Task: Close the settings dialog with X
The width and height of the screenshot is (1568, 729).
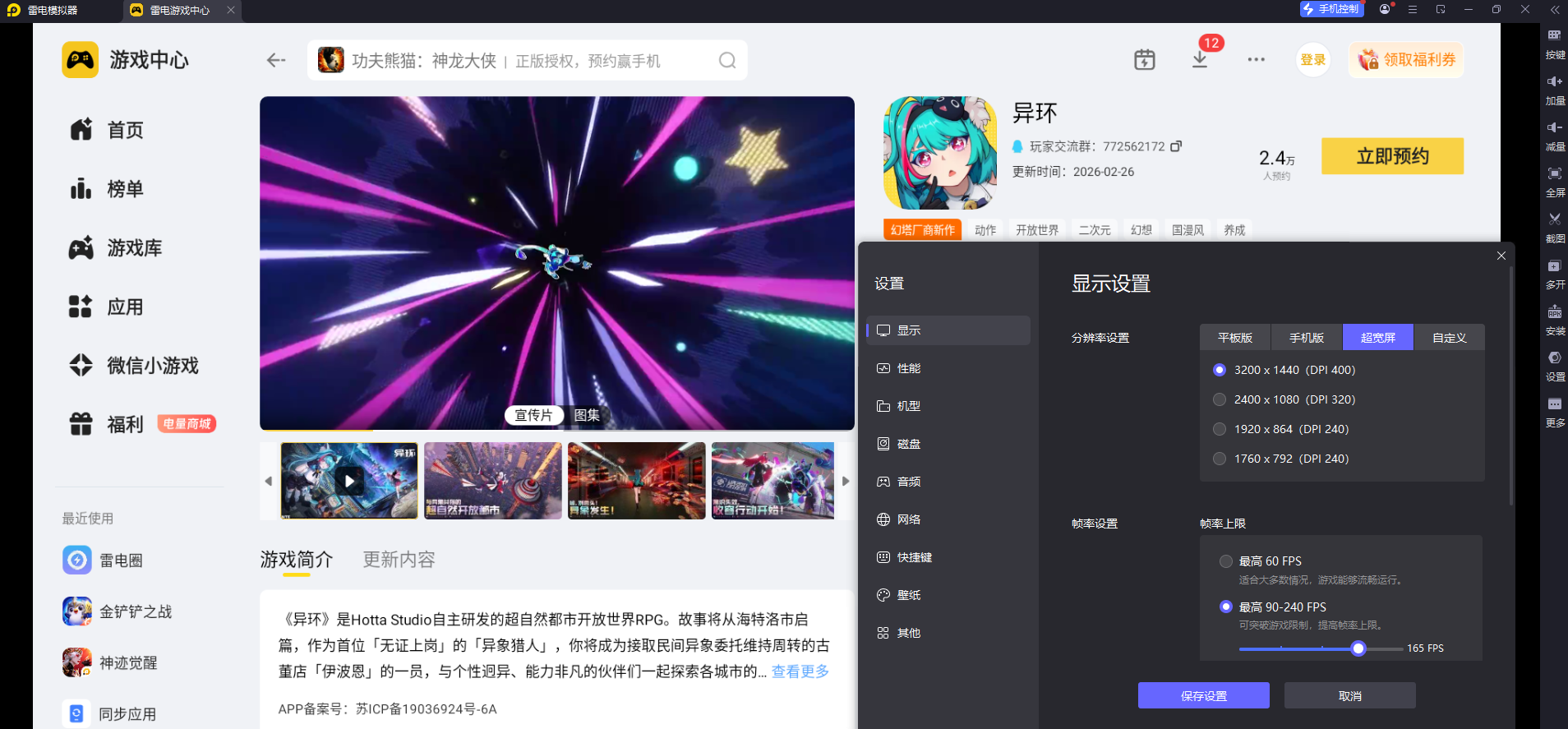Action: tap(1501, 256)
